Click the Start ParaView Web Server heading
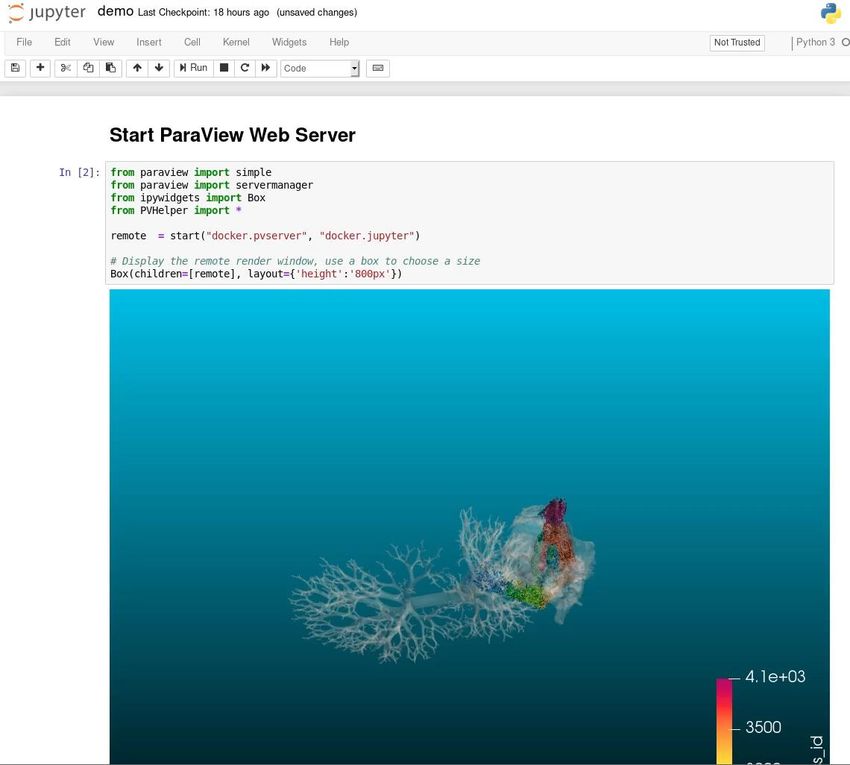 tap(233, 135)
